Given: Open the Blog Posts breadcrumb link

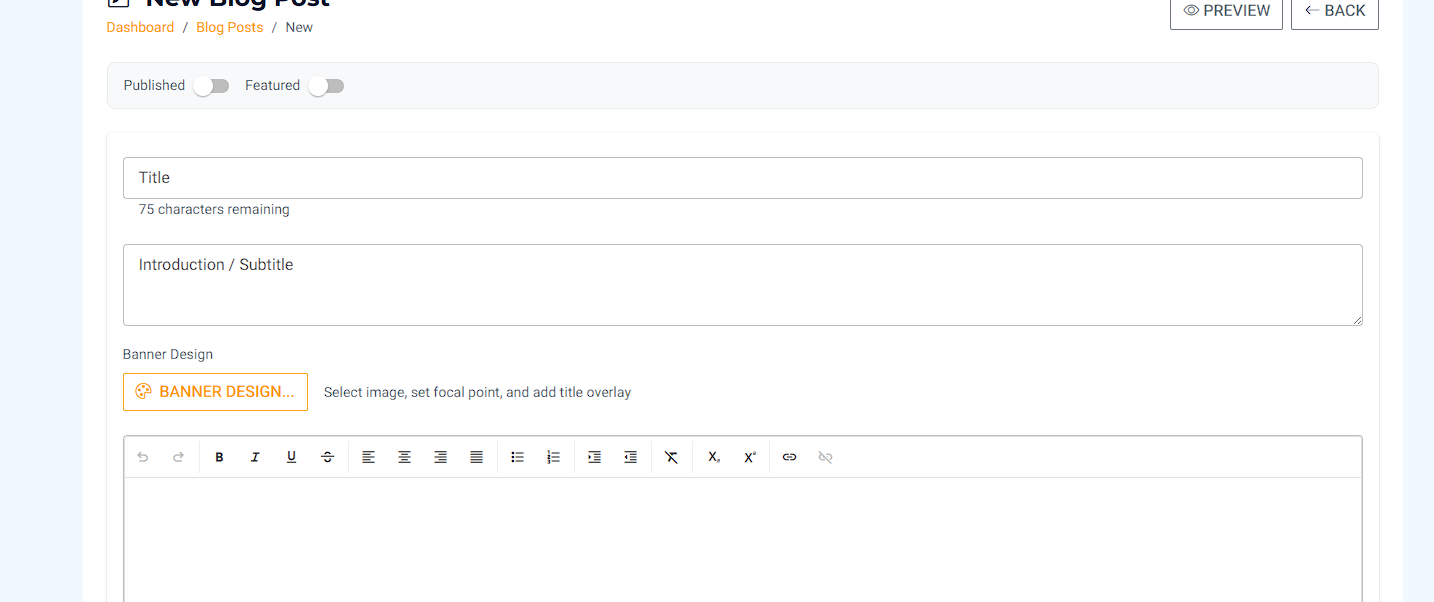Looking at the screenshot, I should (x=229, y=27).
